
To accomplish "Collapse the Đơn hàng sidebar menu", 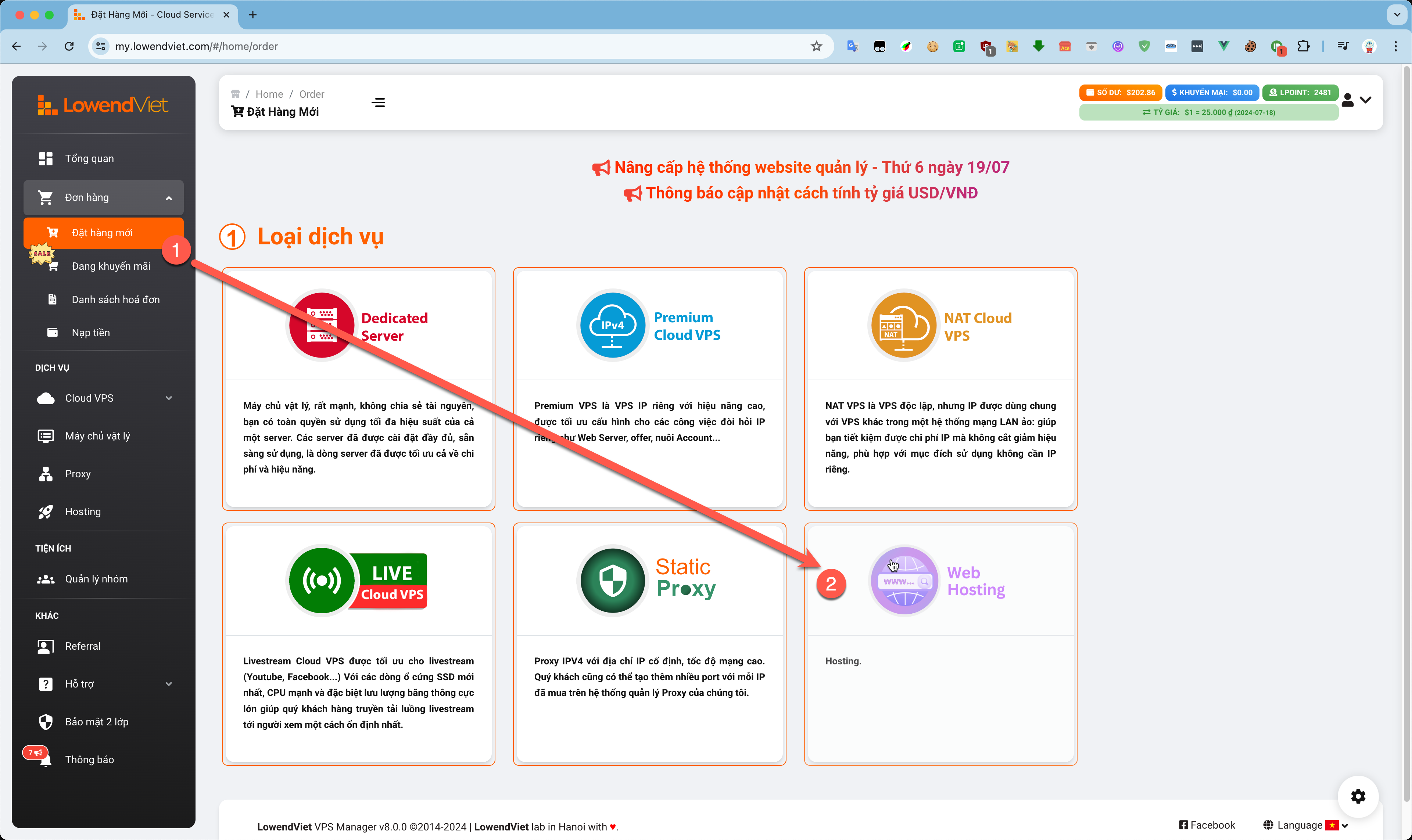I will 104,198.
